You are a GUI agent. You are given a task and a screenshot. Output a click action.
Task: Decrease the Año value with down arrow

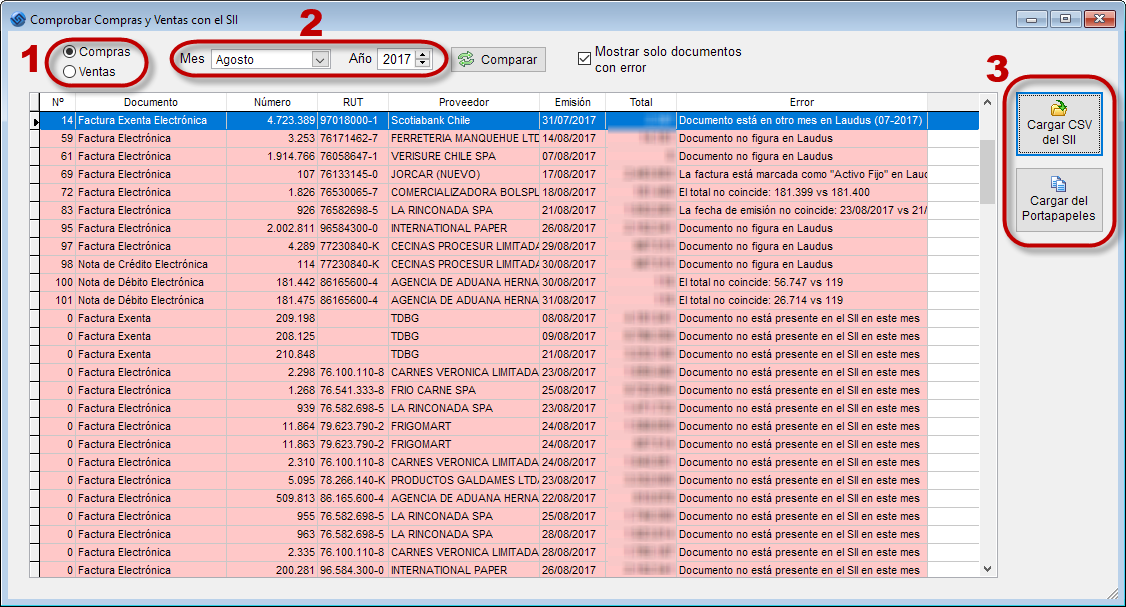(423, 64)
